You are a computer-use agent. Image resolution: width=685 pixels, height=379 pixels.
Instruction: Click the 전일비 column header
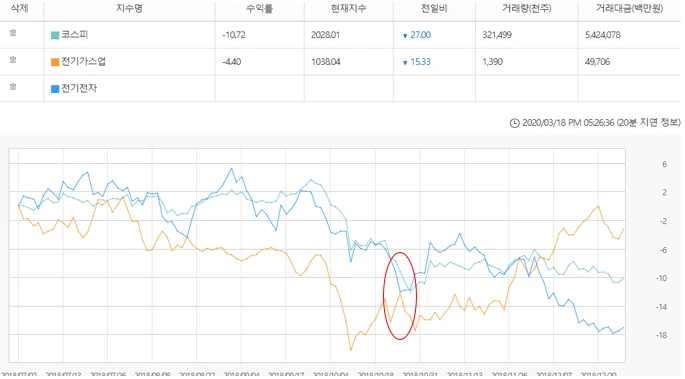(434, 9)
